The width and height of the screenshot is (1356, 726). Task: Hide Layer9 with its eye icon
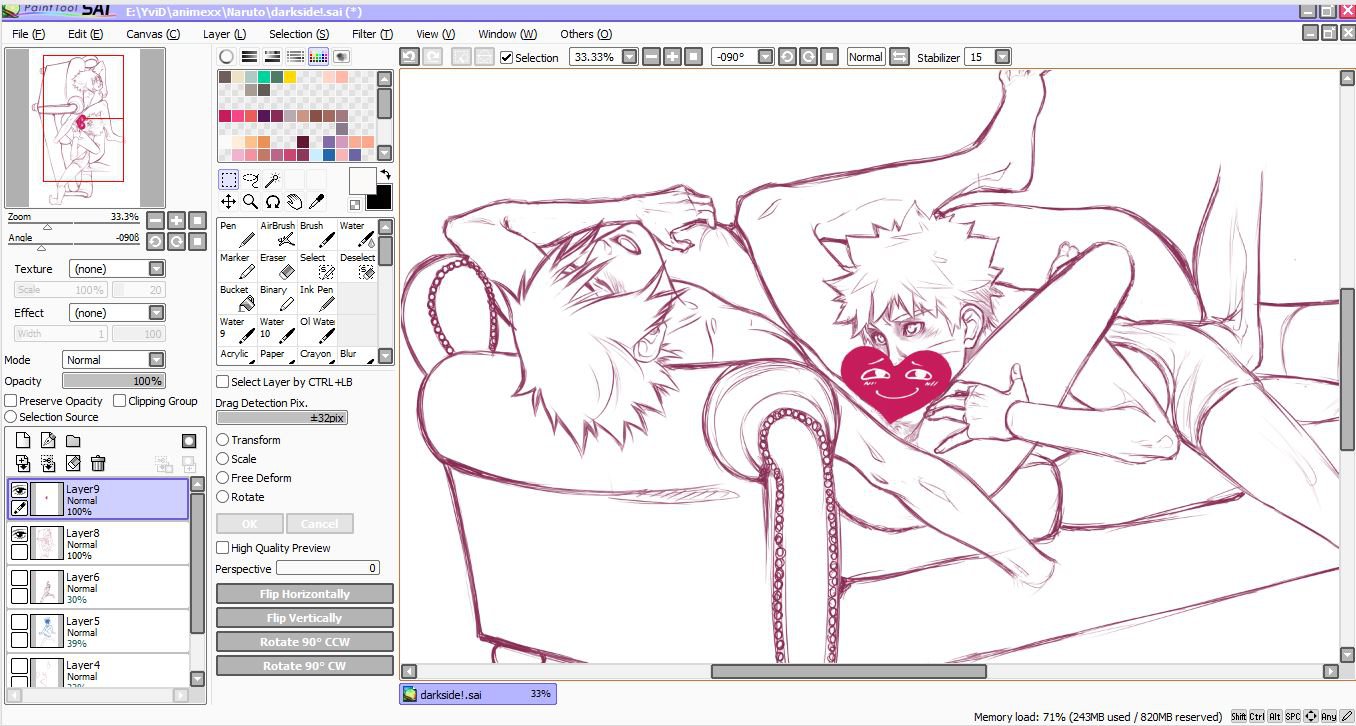pos(19,491)
